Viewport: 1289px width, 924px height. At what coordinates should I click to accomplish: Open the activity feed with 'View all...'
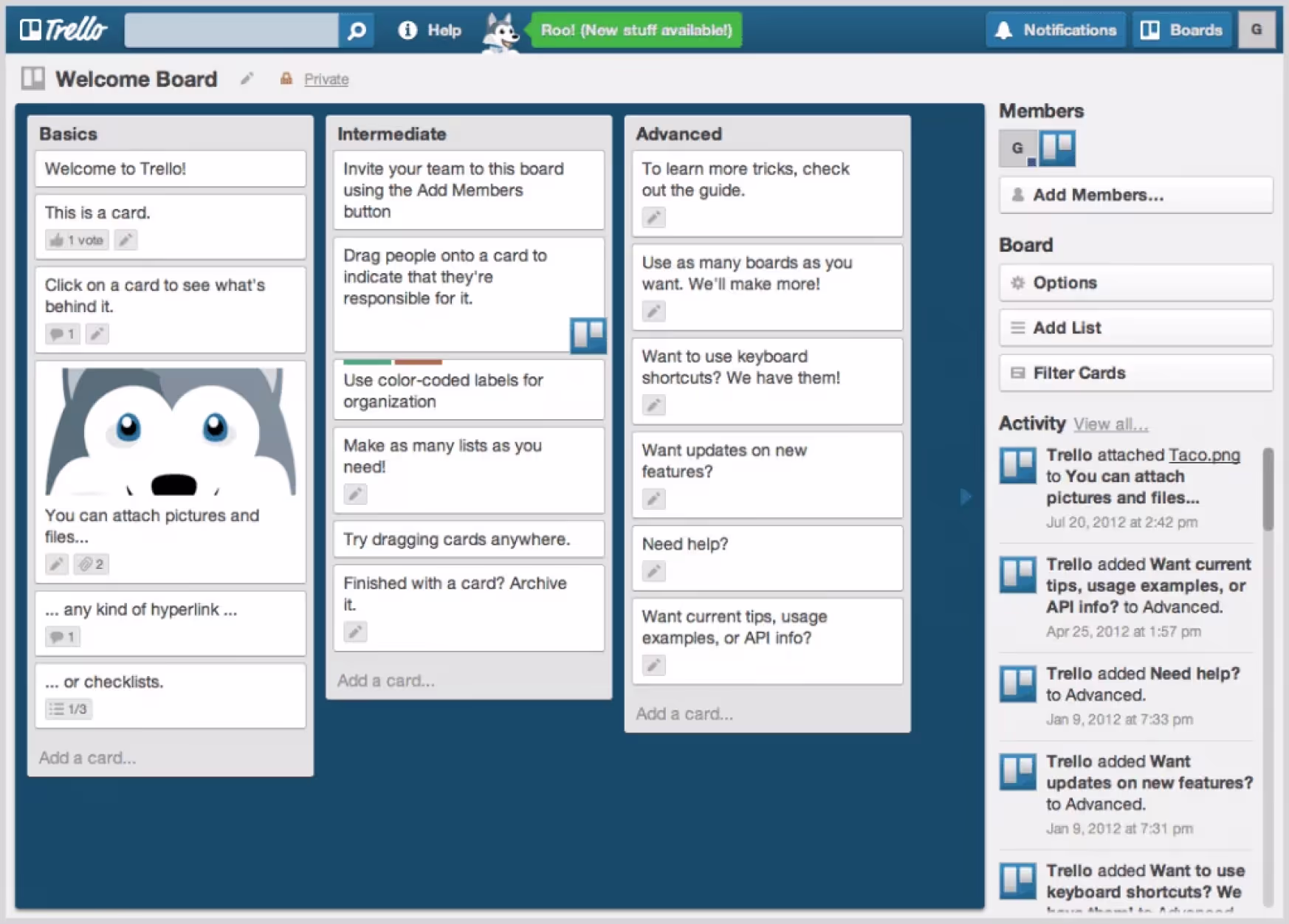(x=1111, y=424)
